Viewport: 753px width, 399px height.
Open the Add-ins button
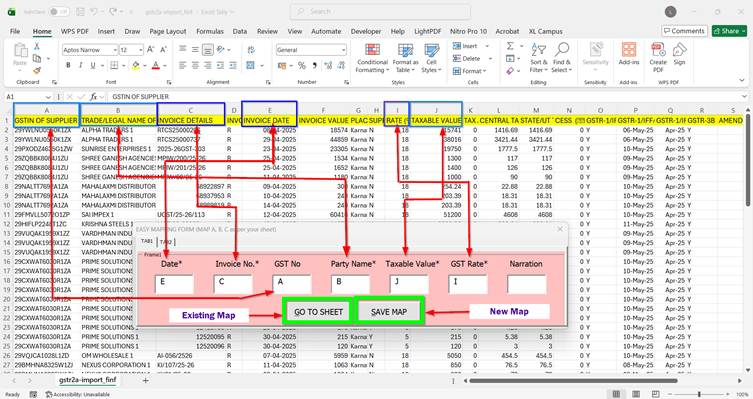click(x=629, y=53)
